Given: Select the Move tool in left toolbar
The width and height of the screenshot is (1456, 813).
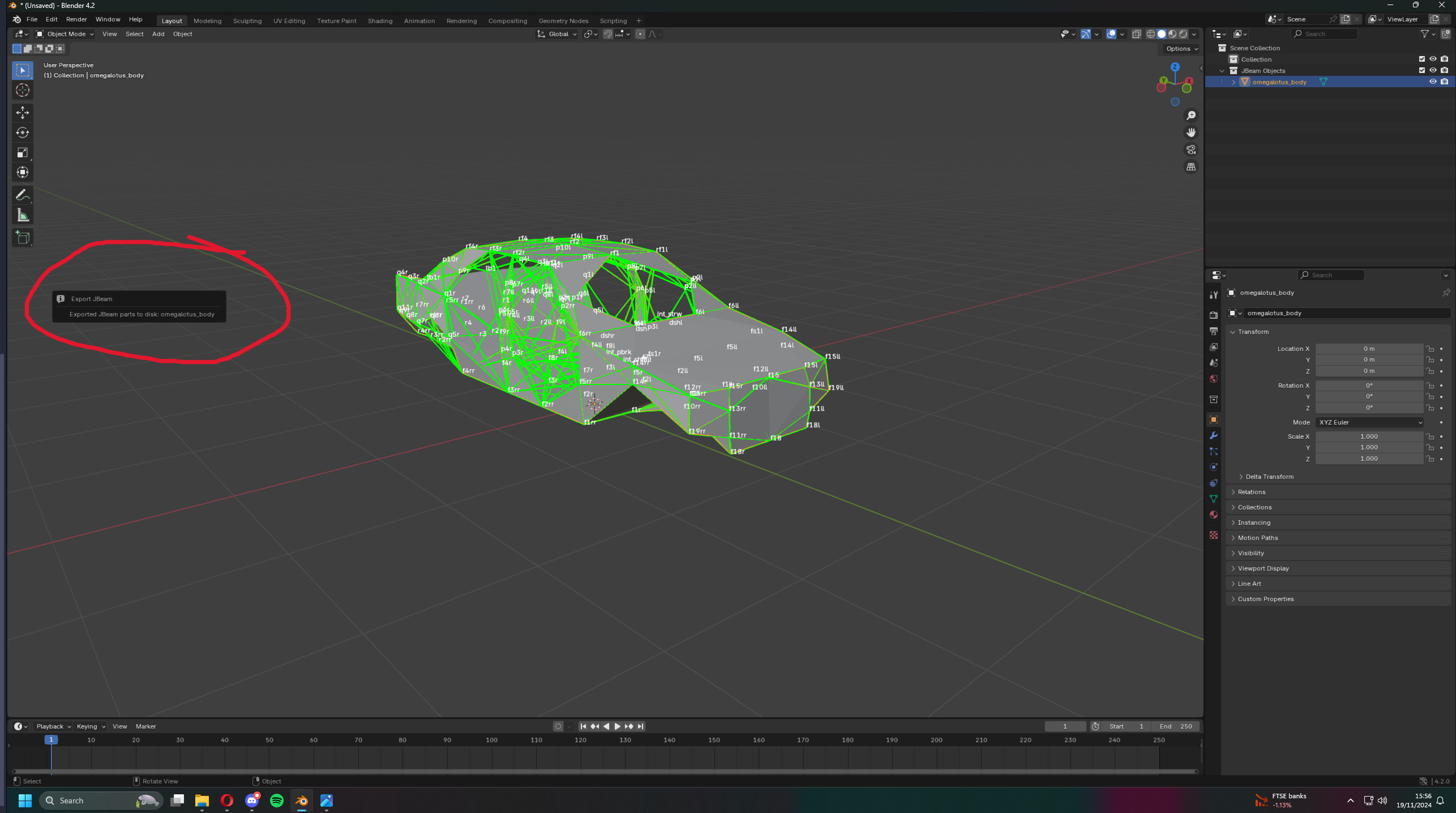Looking at the screenshot, I should coord(23,113).
